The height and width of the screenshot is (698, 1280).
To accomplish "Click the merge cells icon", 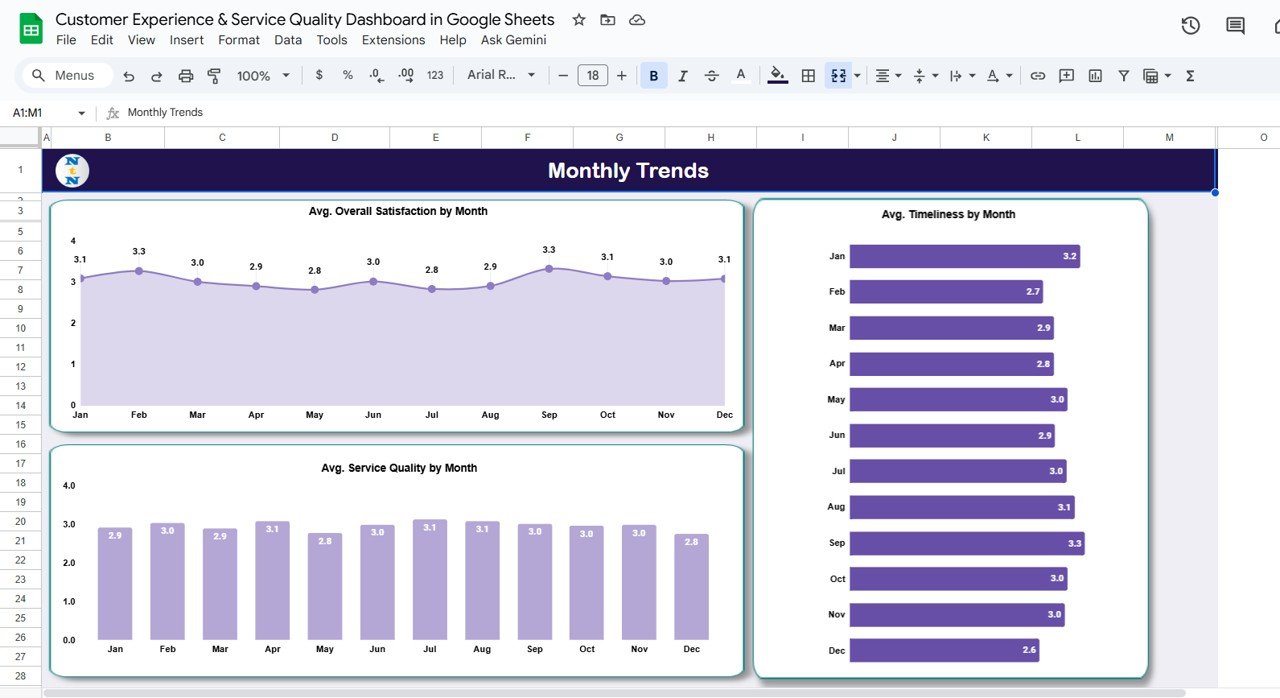I will click(x=838, y=75).
